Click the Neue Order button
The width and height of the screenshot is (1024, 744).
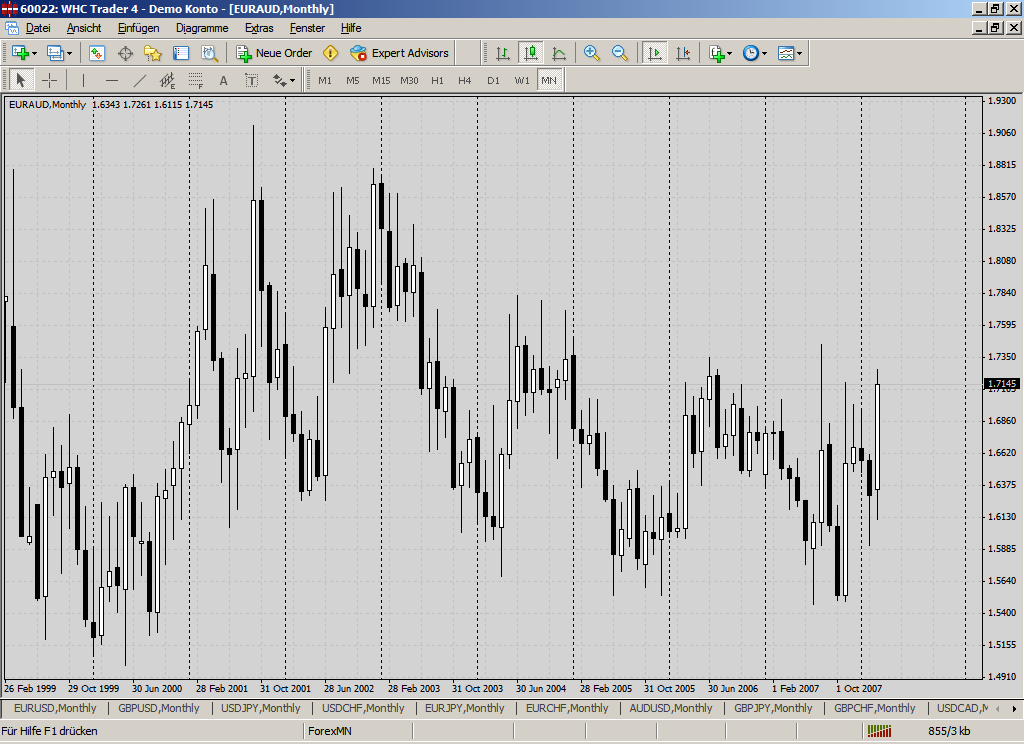pyautogui.click(x=274, y=53)
